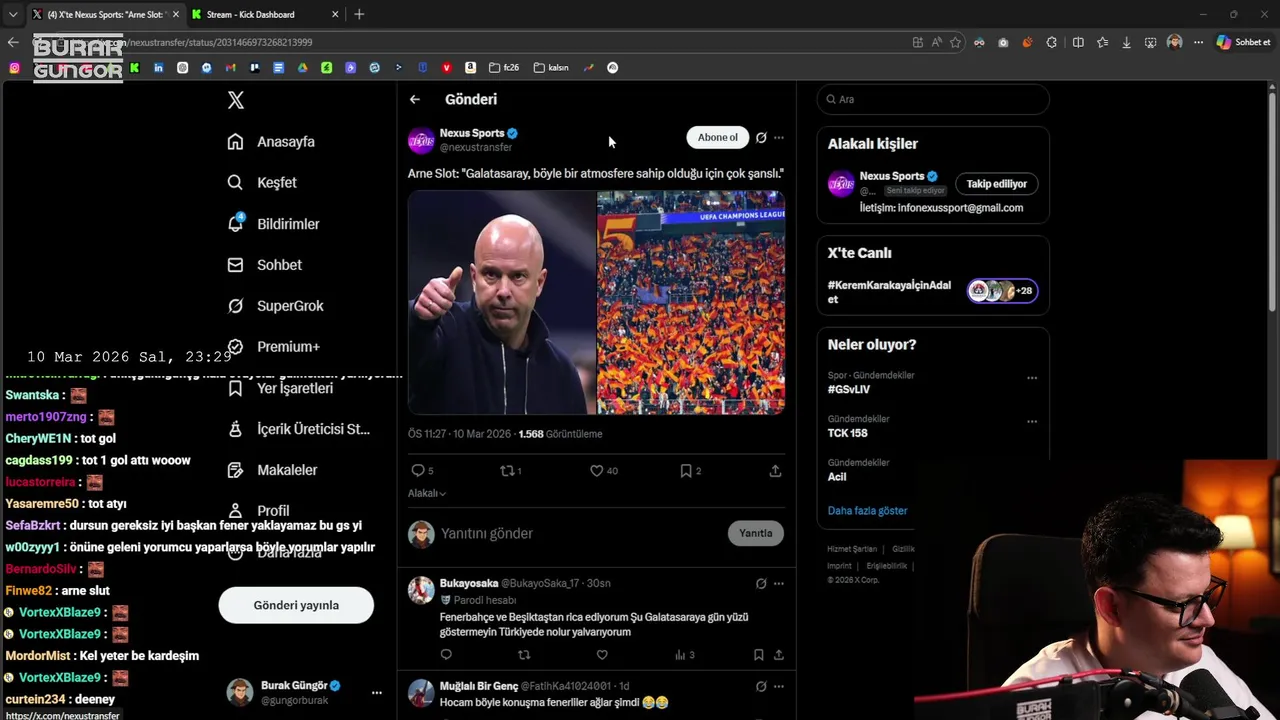
Task: Open SuperGrok in the sidebar
Action: click(x=275, y=306)
